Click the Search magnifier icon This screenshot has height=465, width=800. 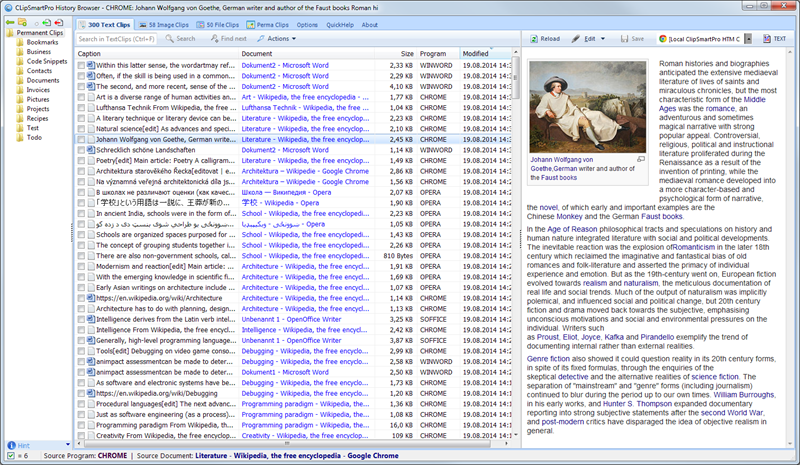click(168, 38)
